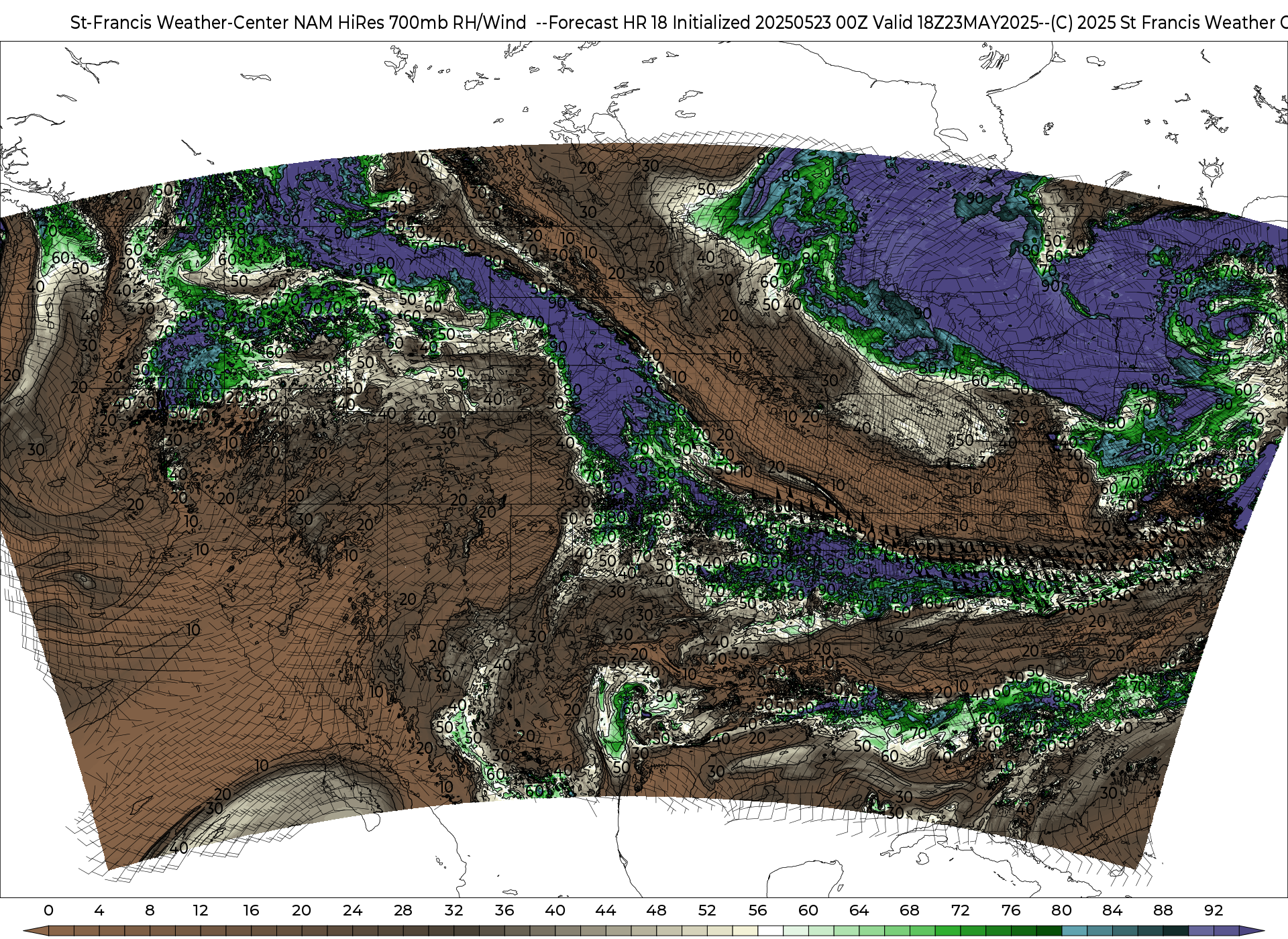This screenshot has height=939, width=1288.
Task: Click the colorbar label "12"
Action: tap(201, 910)
